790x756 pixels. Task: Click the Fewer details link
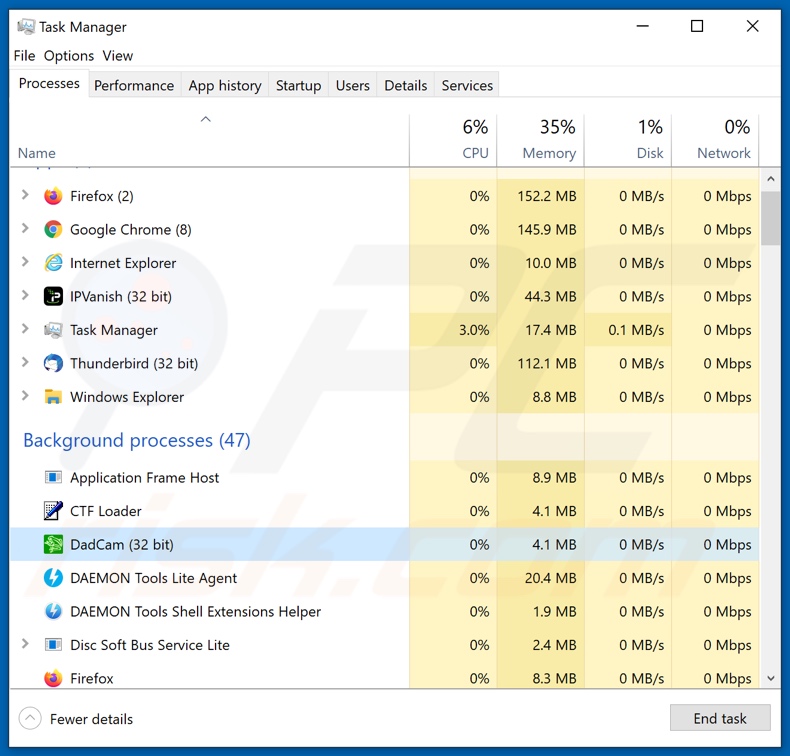coord(91,719)
